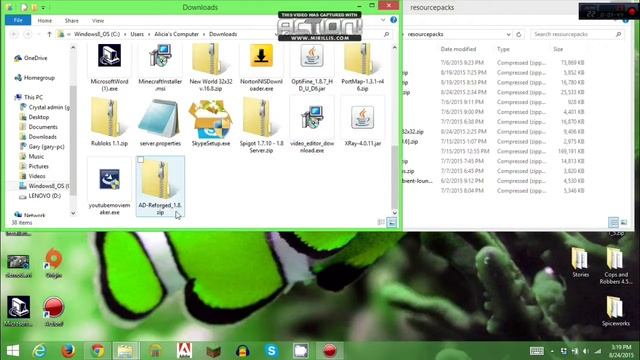Select SkypeSetup.exe file icon
Screen dimensions: 640x360
(x=211, y=118)
